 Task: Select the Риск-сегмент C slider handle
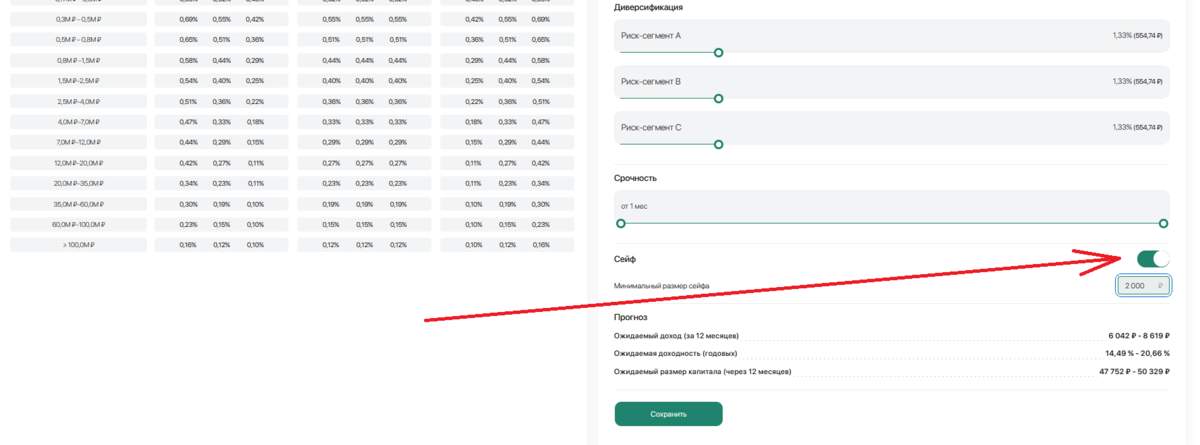pyautogui.click(x=718, y=145)
